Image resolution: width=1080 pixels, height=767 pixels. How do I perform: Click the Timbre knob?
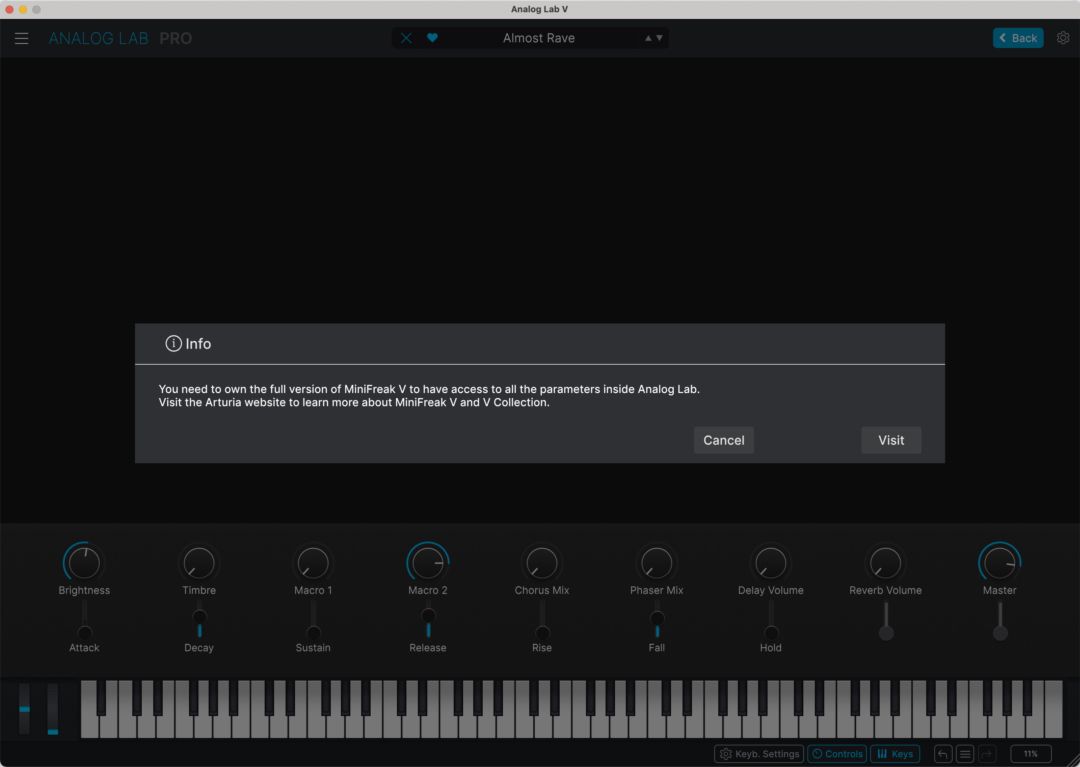pyautogui.click(x=199, y=563)
